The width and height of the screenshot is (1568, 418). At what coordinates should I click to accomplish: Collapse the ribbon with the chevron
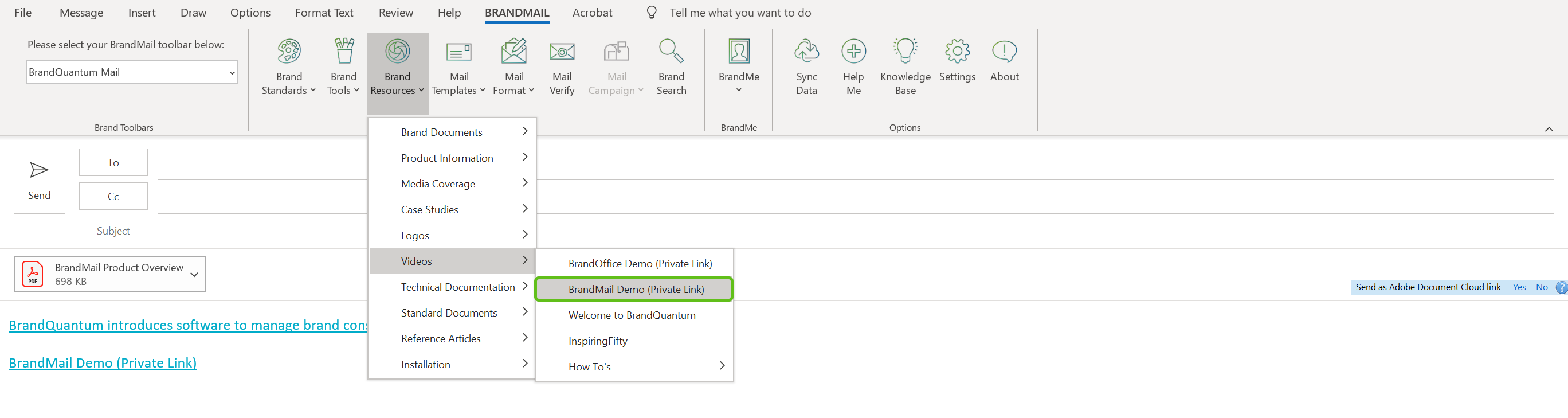1549,129
